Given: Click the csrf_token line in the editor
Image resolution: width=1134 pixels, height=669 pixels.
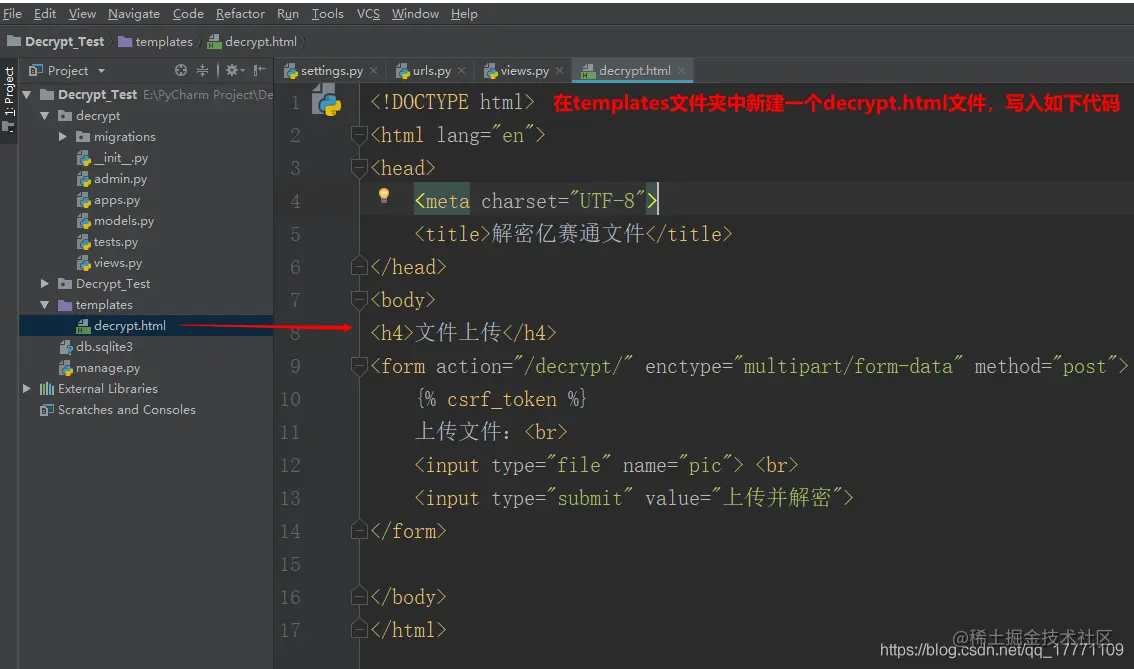Looking at the screenshot, I should point(501,399).
